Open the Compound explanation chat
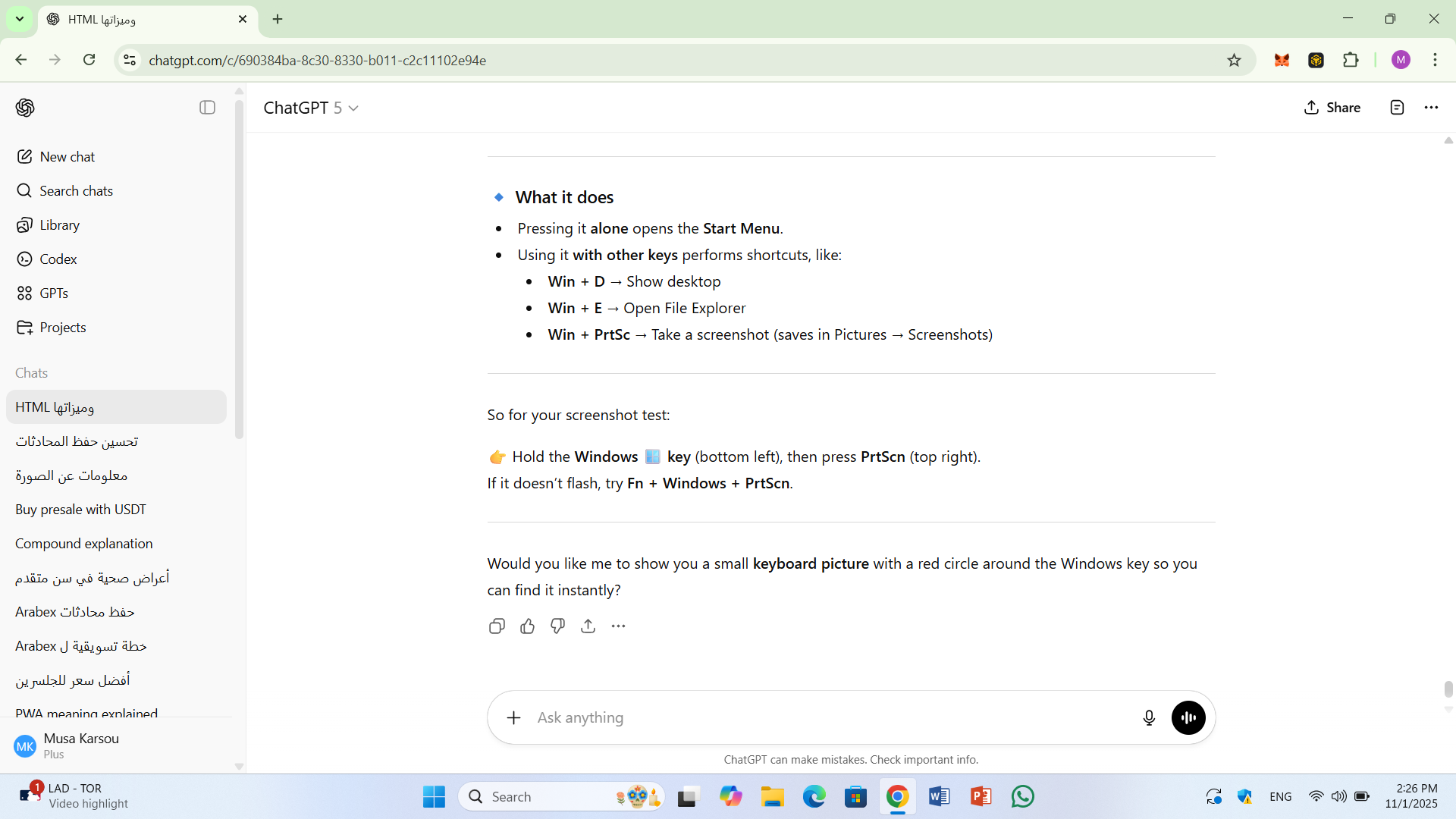Image resolution: width=1456 pixels, height=819 pixels. point(84,544)
